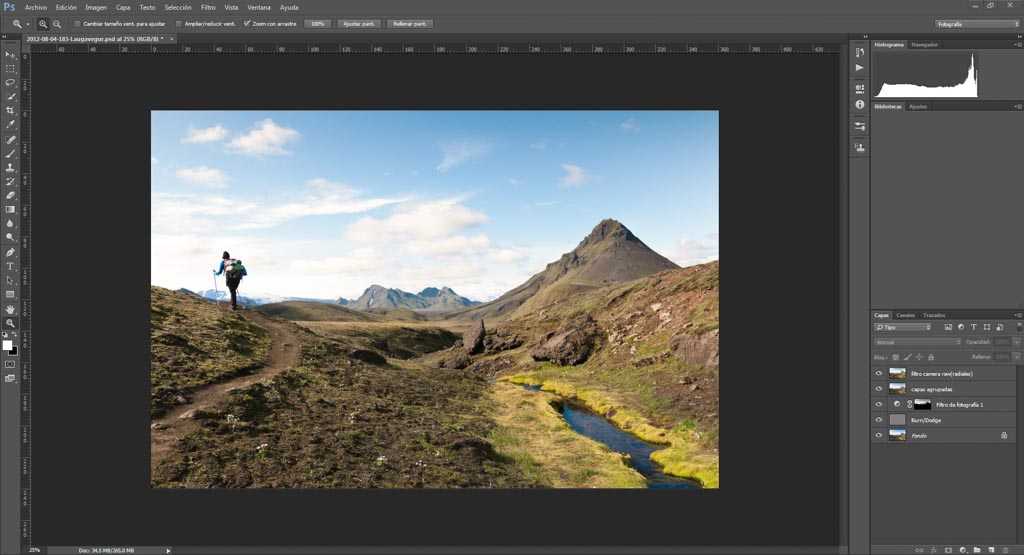This screenshot has width=1024, height=555.
Task: Switch to the Canales tab
Action: tap(905, 315)
